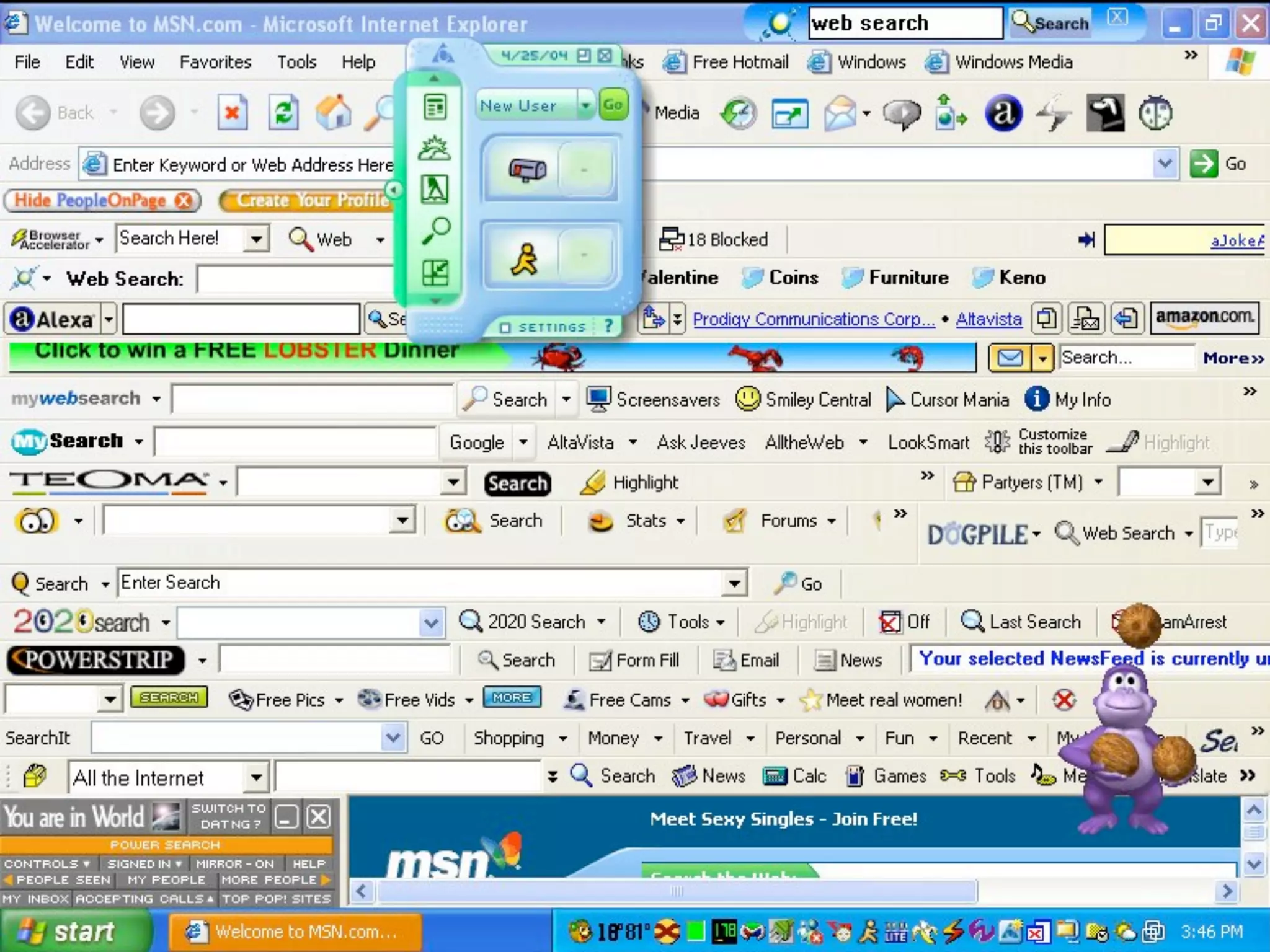Open the Google engine dropdown arrow
The image size is (1270, 952).
coord(524,443)
